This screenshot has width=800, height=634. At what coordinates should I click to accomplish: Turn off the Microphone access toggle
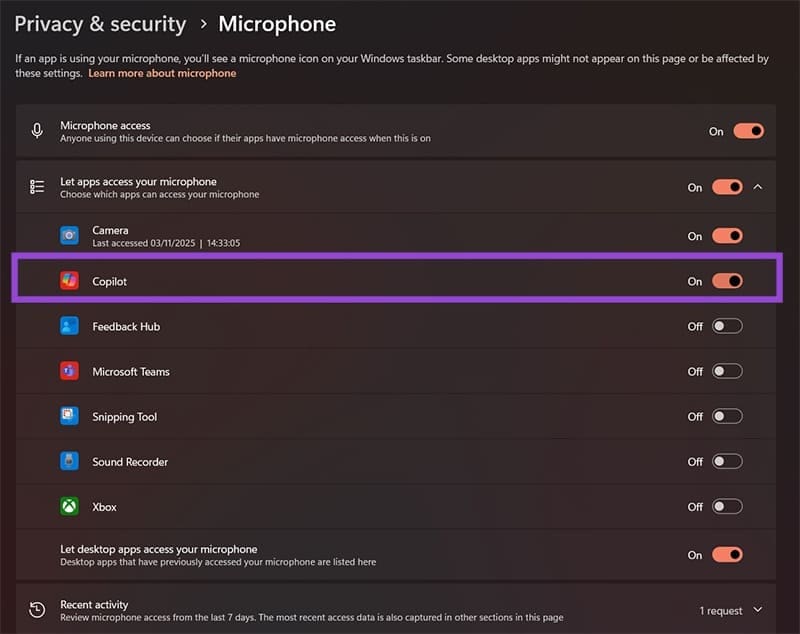pos(748,131)
